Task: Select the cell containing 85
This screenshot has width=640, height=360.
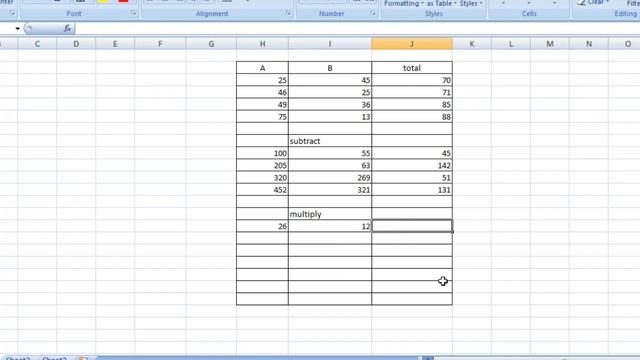Action: tap(412, 104)
